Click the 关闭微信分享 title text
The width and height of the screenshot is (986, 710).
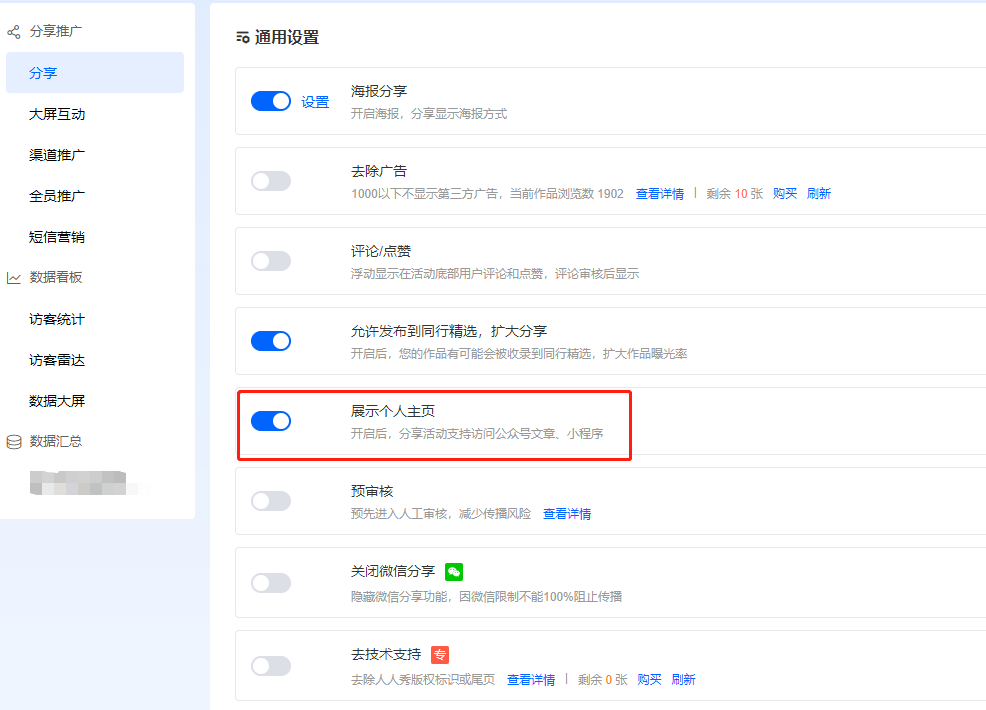click(393, 571)
